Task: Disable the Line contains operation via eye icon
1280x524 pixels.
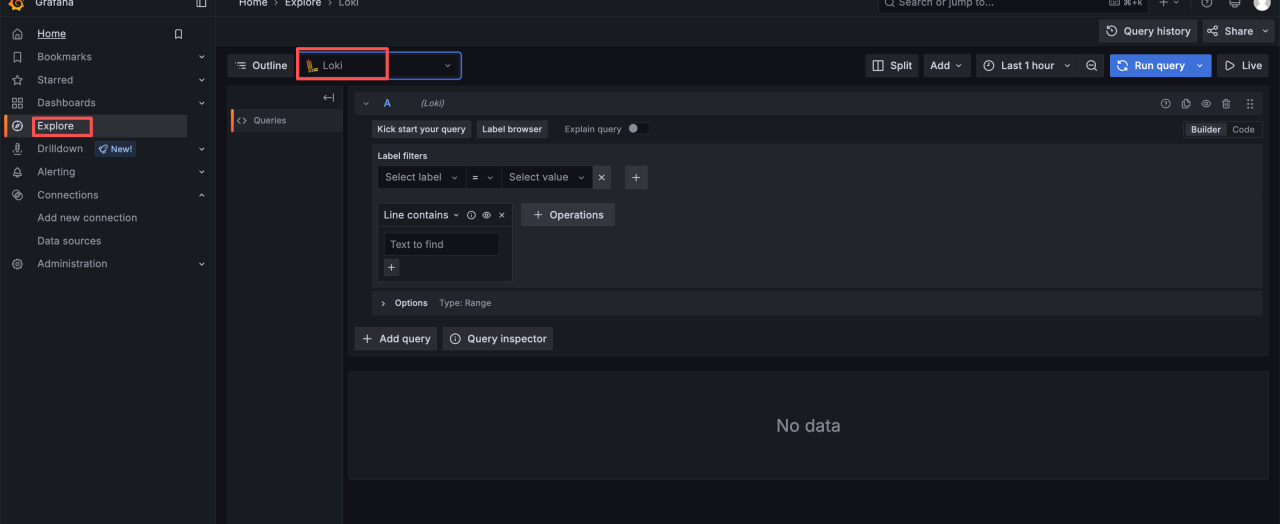Action: click(x=486, y=215)
